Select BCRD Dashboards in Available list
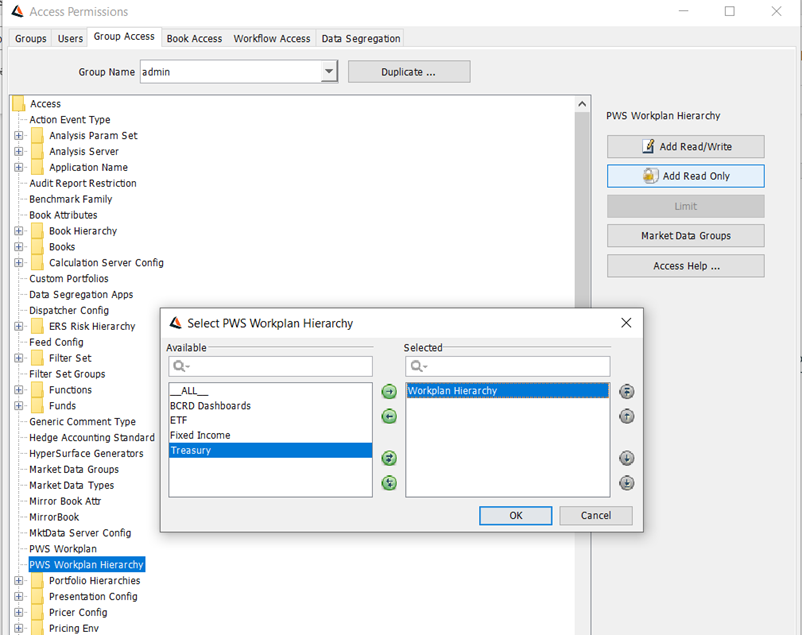This screenshot has height=635, width=802. (271, 406)
